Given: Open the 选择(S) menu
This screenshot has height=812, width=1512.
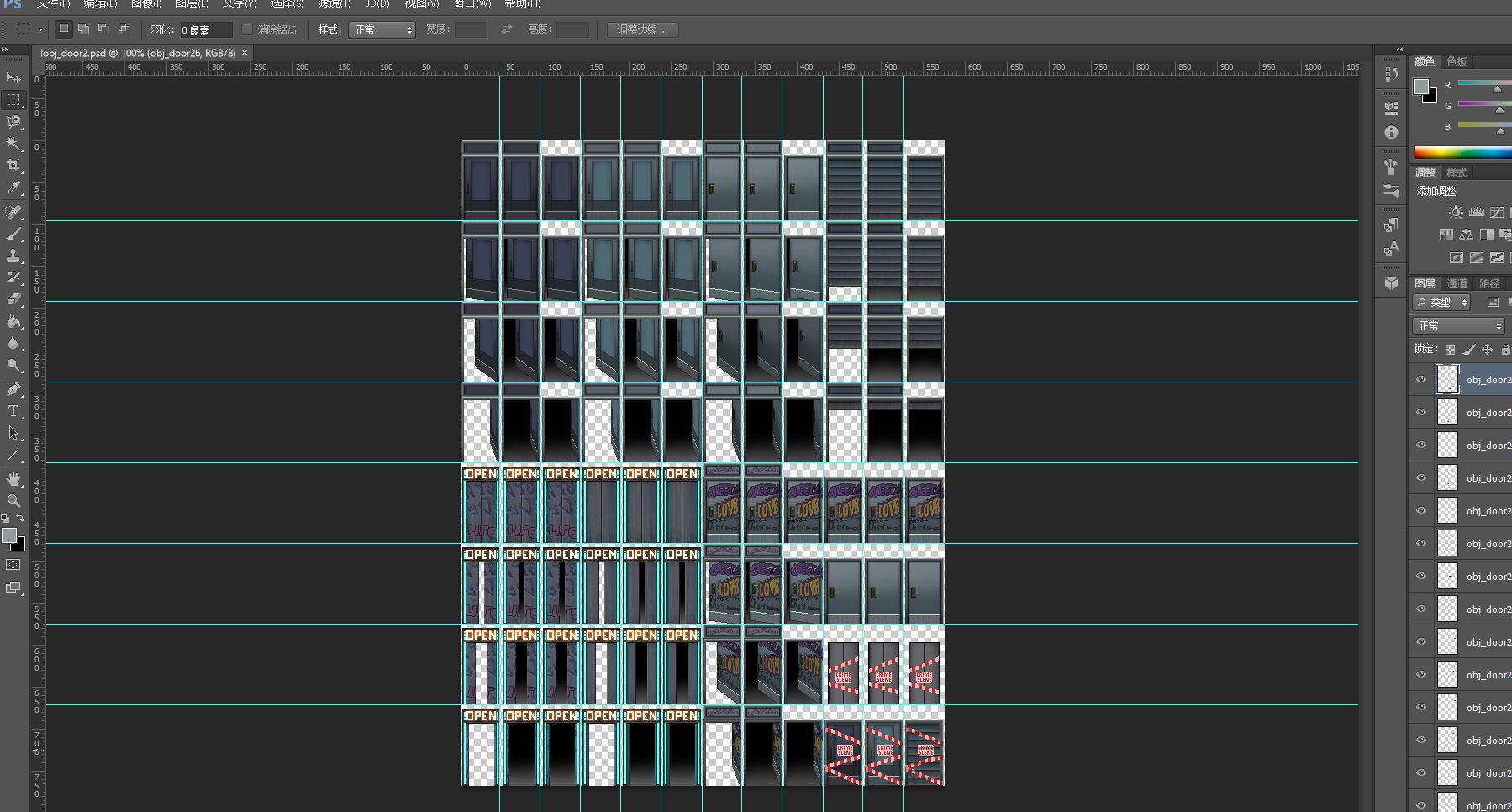Looking at the screenshot, I should 287,4.
